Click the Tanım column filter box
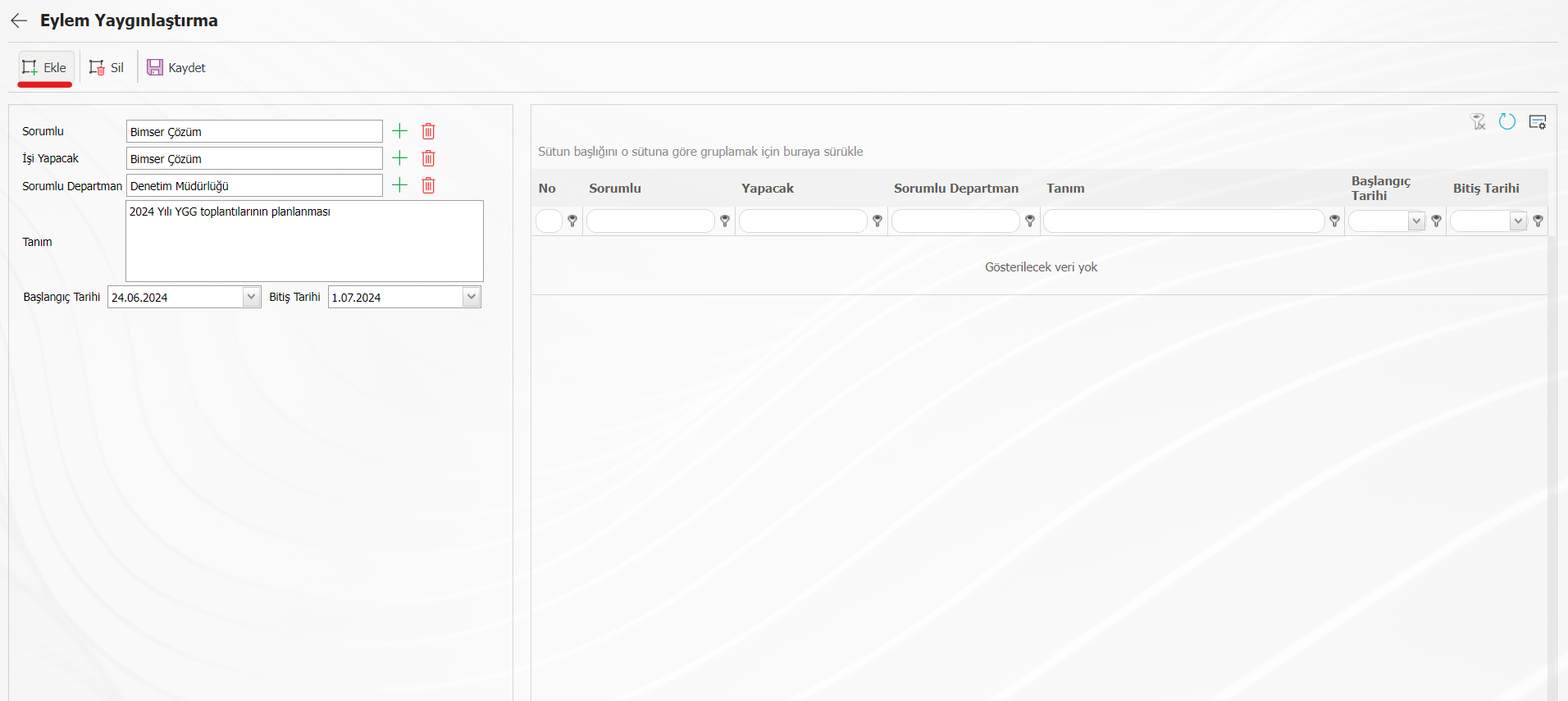1568x701 pixels. (x=1184, y=221)
